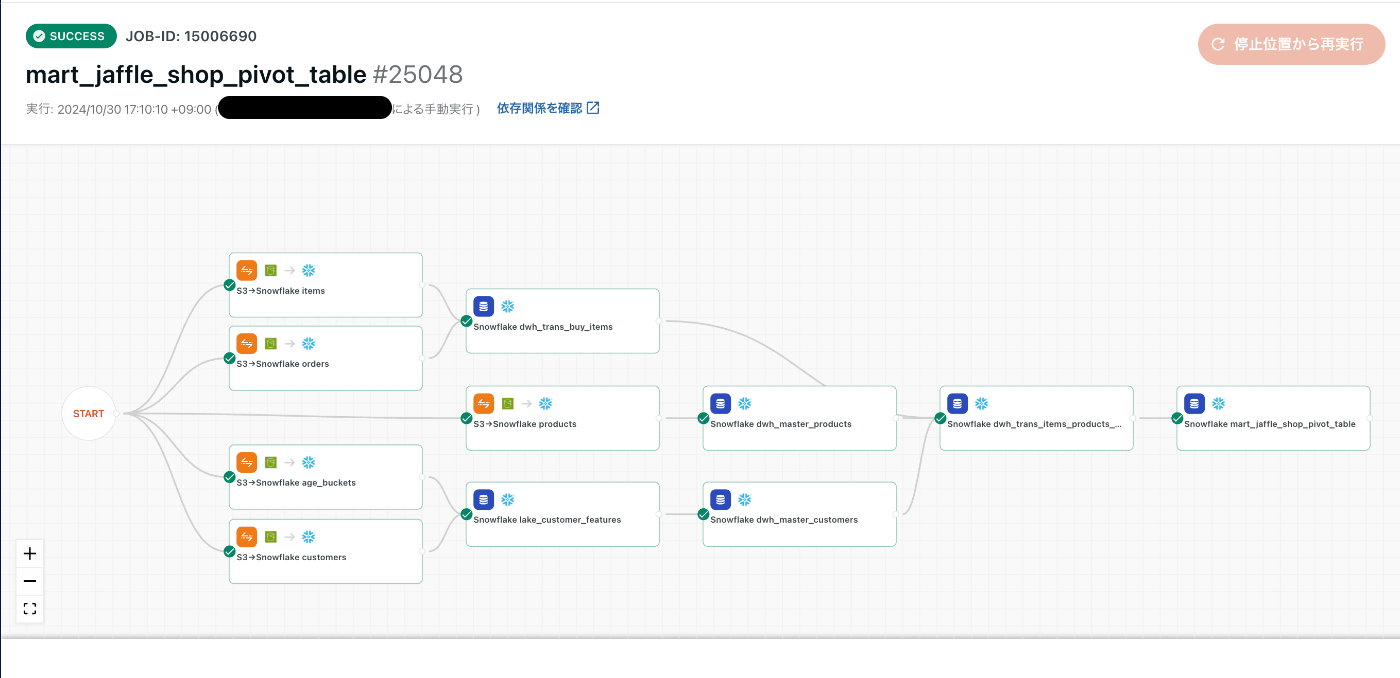This screenshot has height=678, width=1400.
Task: Fit workflow graph to view
Action: click(x=30, y=608)
